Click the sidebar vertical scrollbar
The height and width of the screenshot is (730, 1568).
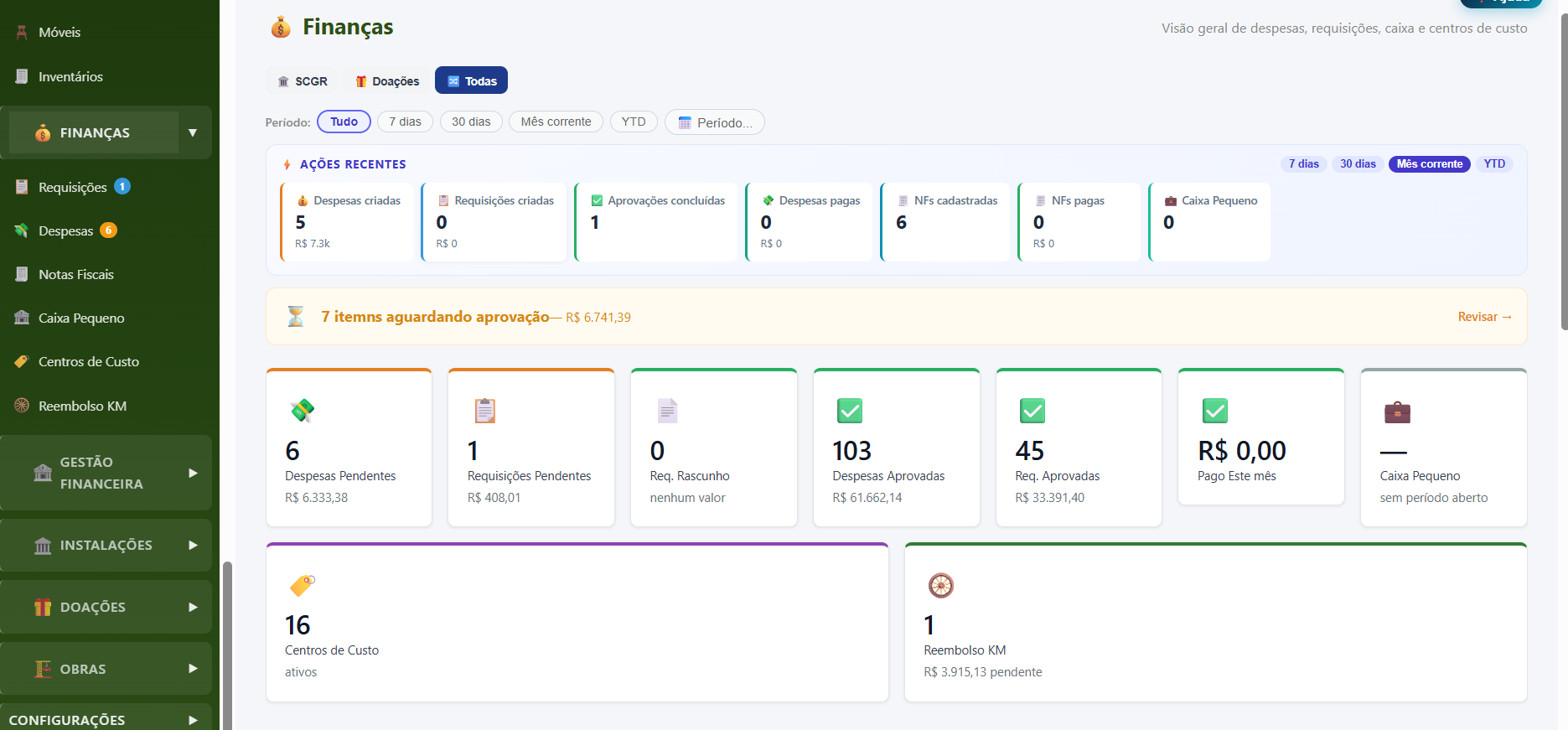227,645
